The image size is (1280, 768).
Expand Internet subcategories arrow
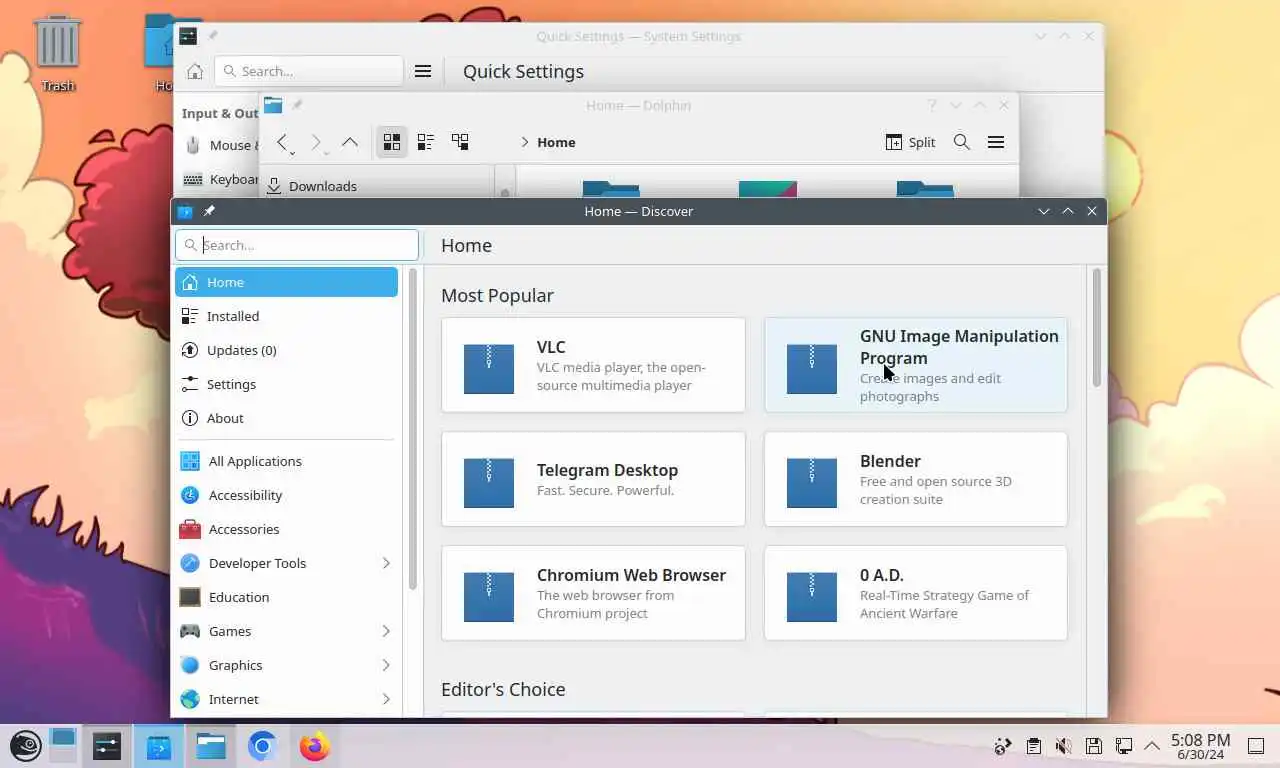click(x=386, y=699)
